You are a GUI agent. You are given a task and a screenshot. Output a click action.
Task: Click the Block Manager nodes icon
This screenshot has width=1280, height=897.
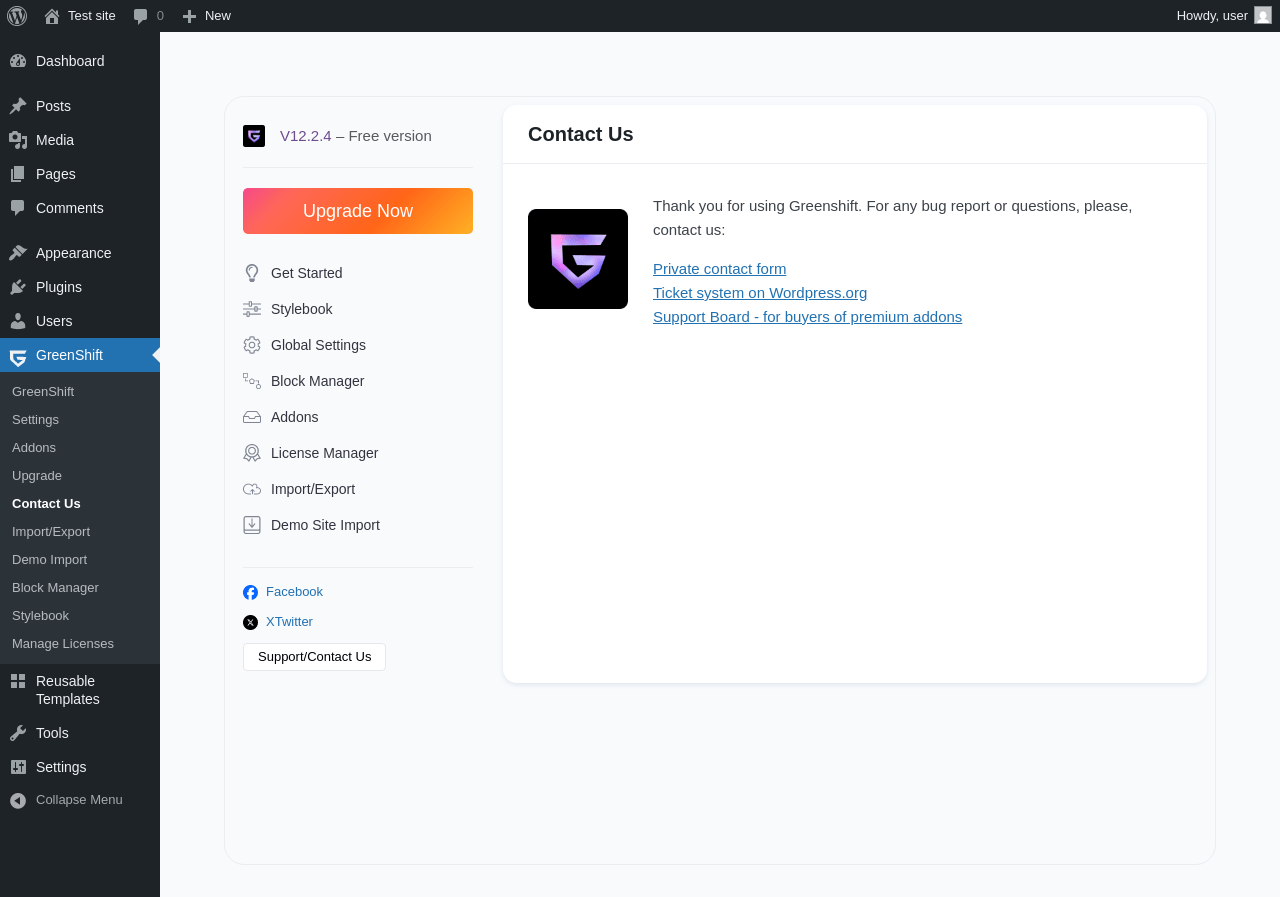[252, 381]
